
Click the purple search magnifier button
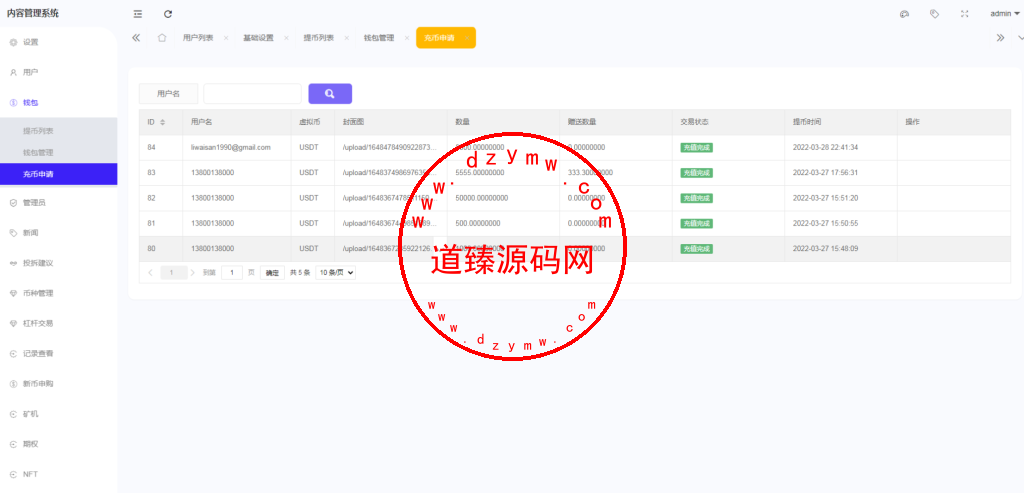click(330, 93)
